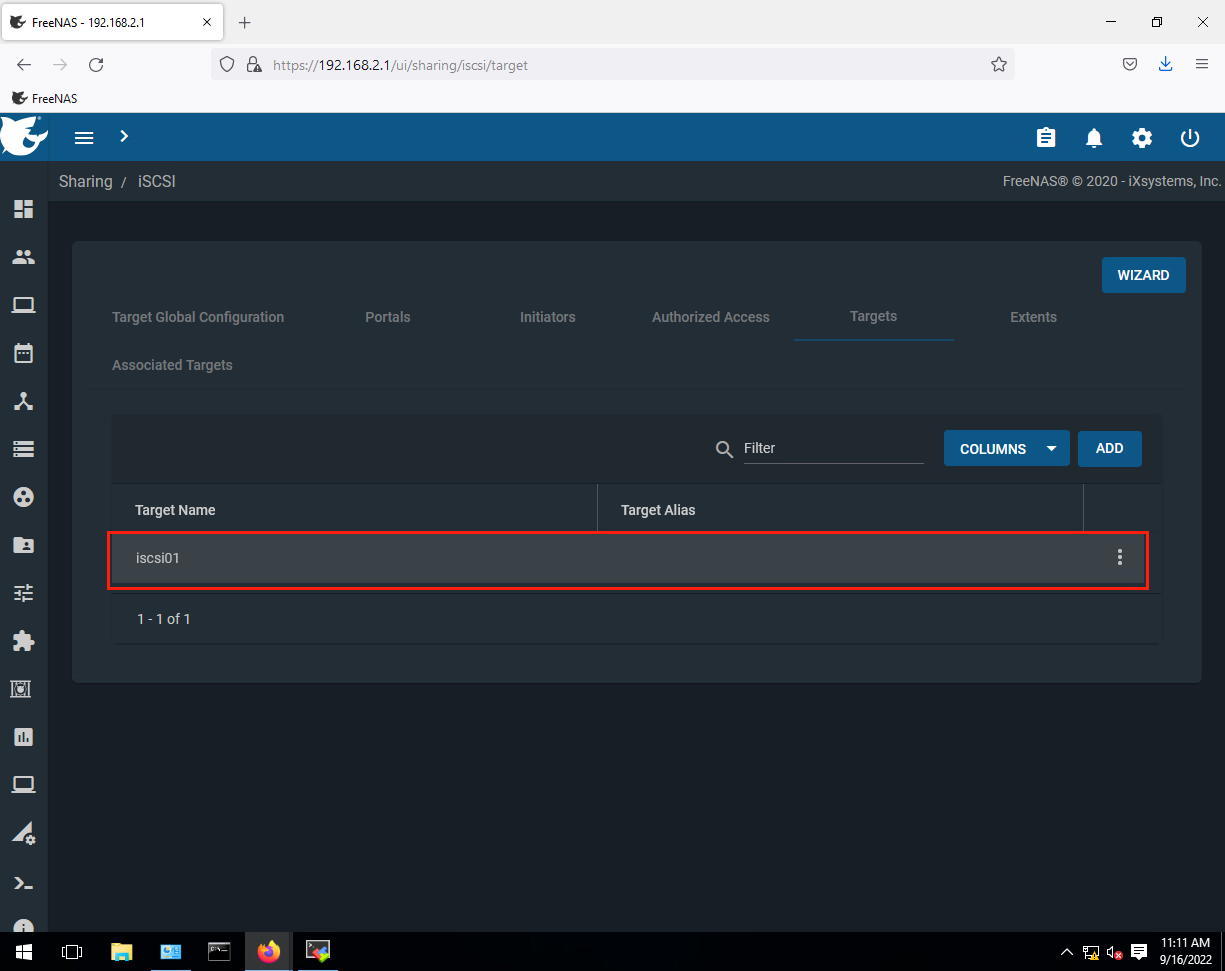This screenshot has height=971, width=1225.
Task: Expand the sidebar with the chevron arrow
Action: point(124,136)
